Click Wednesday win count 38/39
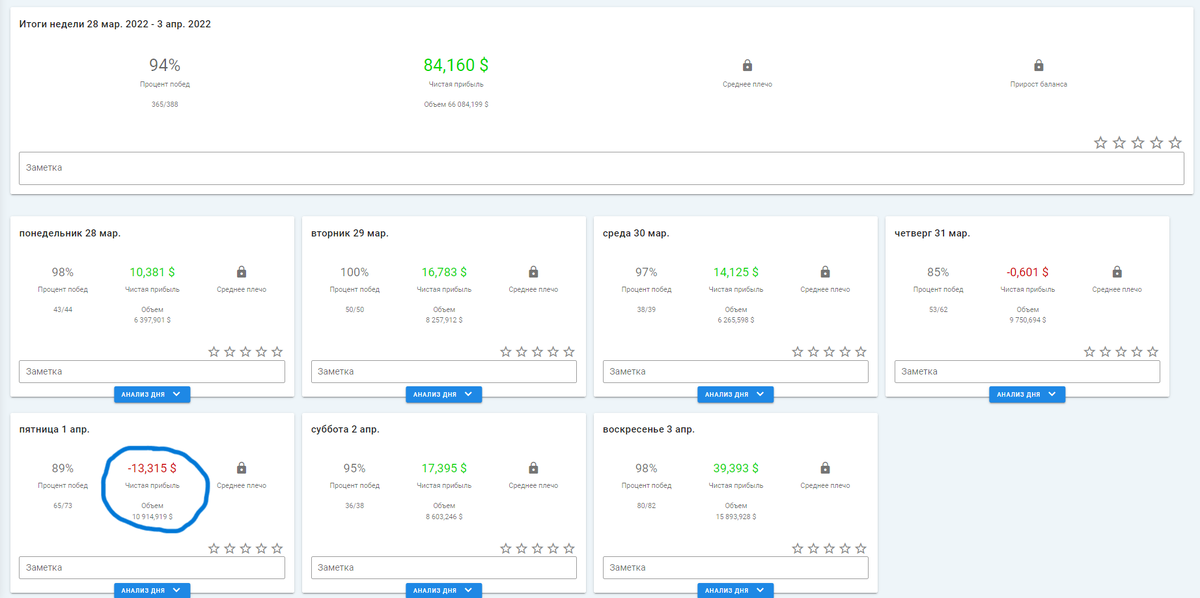The height and width of the screenshot is (598, 1200). point(646,310)
